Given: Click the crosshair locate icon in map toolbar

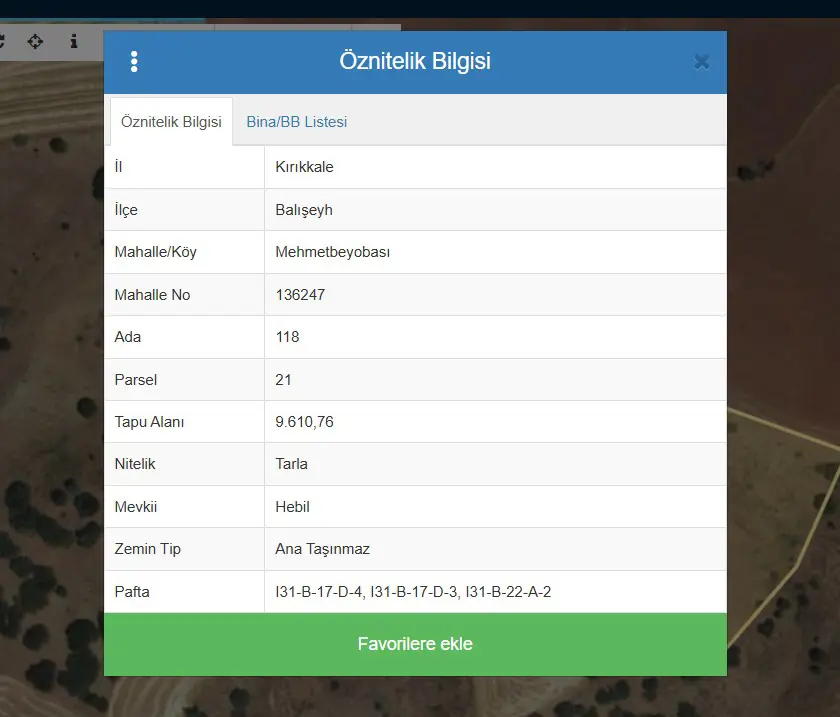Looking at the screenshot, I should pos(35,41).
